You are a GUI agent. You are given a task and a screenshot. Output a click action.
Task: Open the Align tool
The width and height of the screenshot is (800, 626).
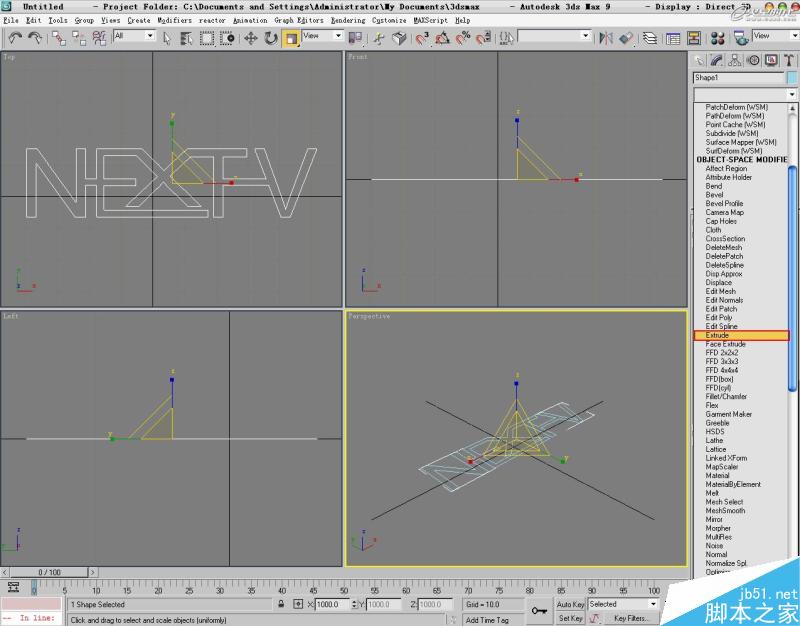624,39
